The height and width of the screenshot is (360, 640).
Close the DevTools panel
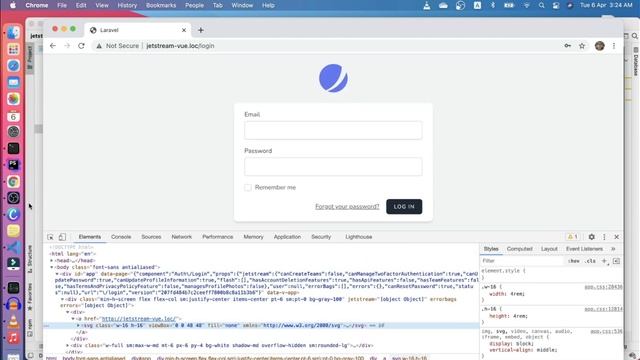617,237
